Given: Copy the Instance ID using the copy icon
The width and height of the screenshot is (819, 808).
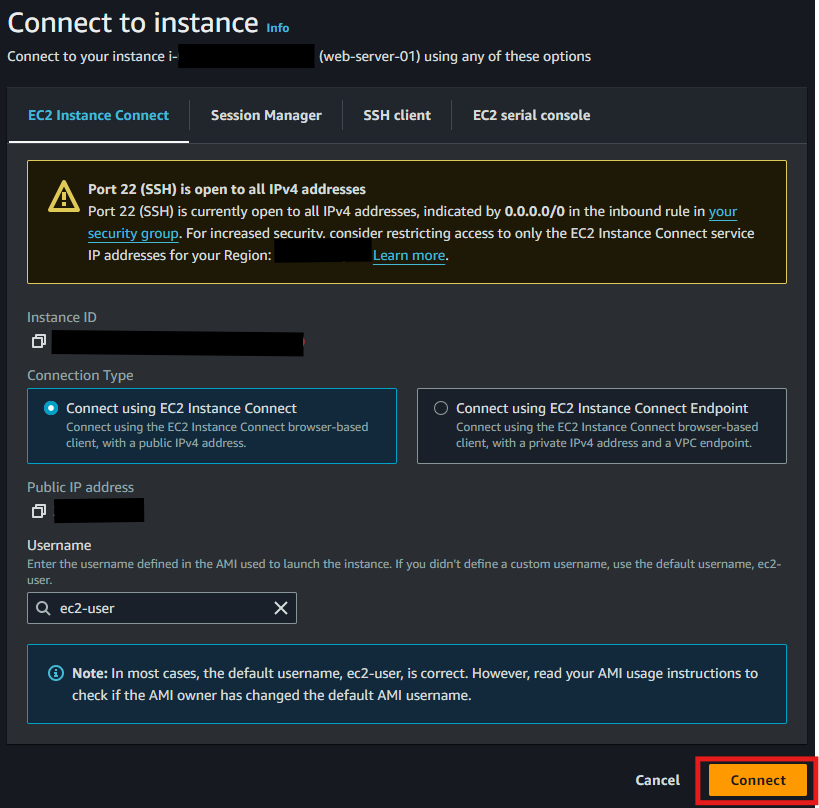Looking at the screenshot, I should coord(38,341).
